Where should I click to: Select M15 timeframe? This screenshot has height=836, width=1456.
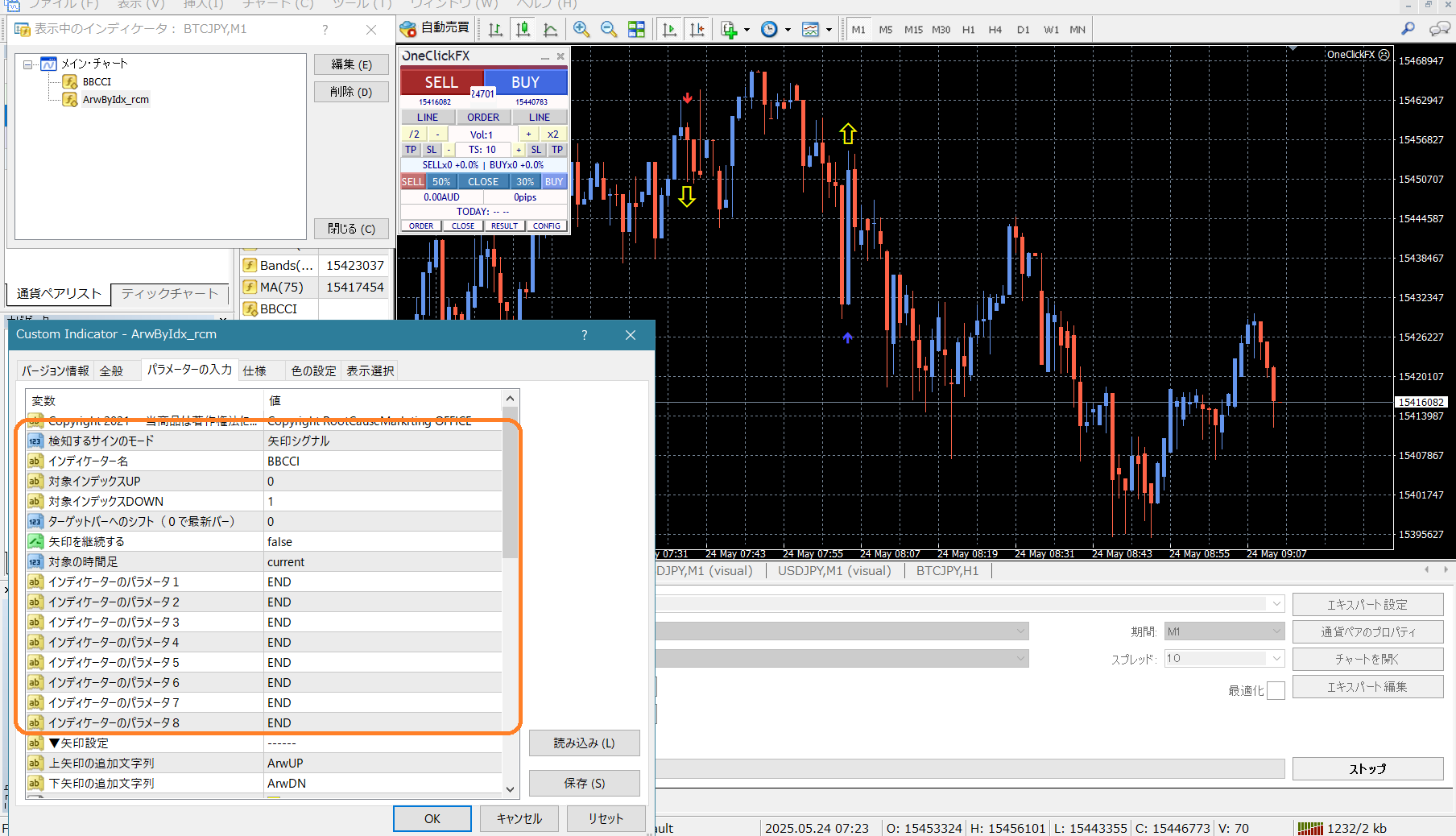click(x=913, y=30)
